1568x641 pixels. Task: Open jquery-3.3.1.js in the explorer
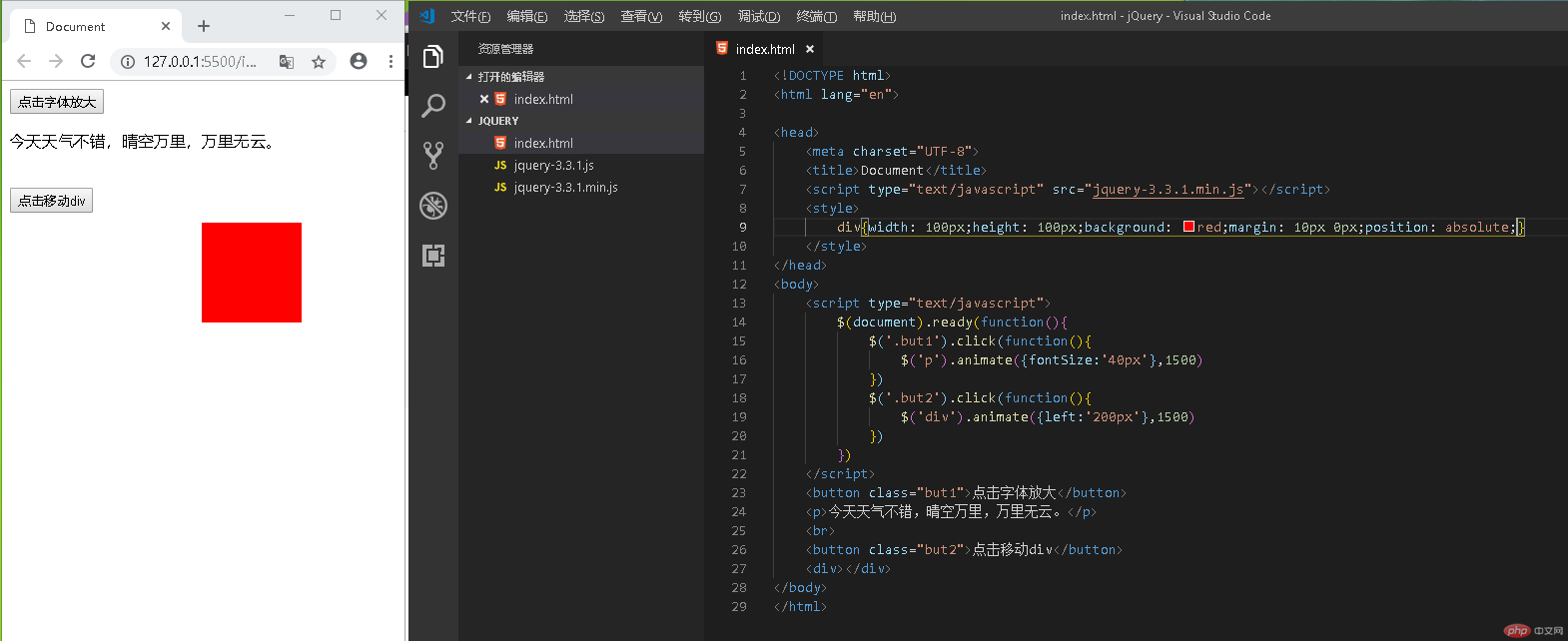(581, 165)
